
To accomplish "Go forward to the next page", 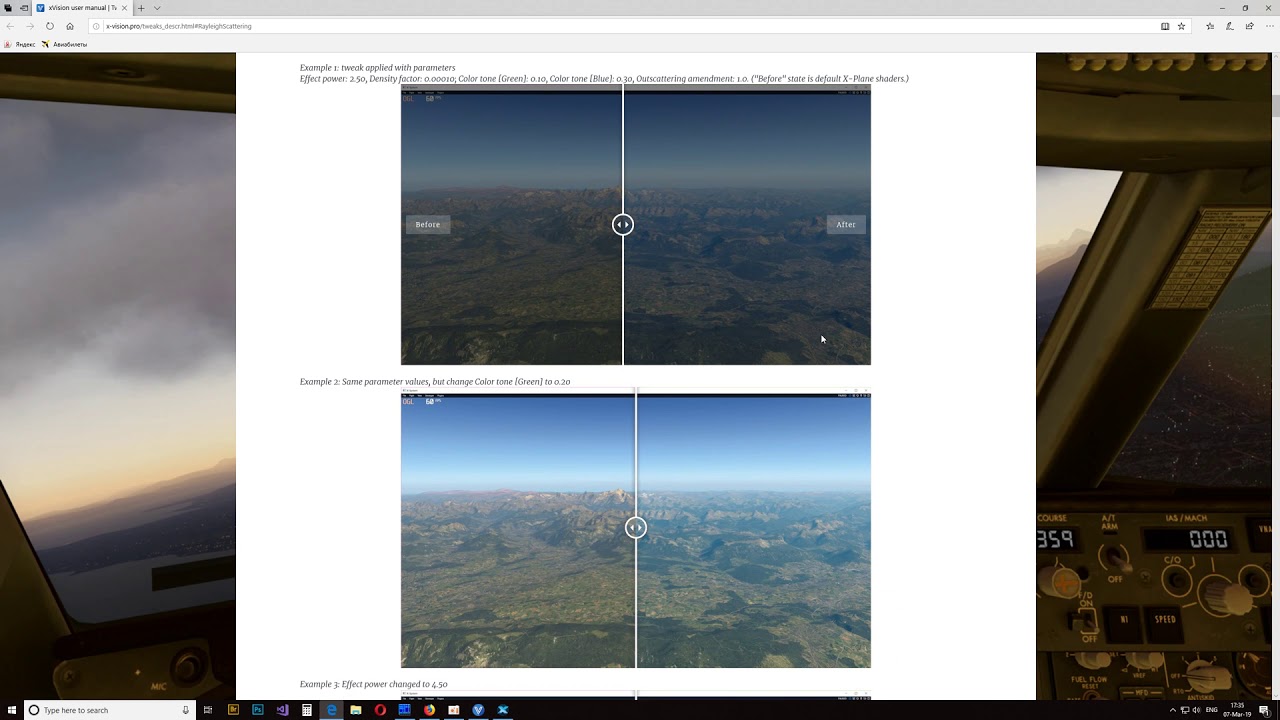I will [x=29, y=26].
